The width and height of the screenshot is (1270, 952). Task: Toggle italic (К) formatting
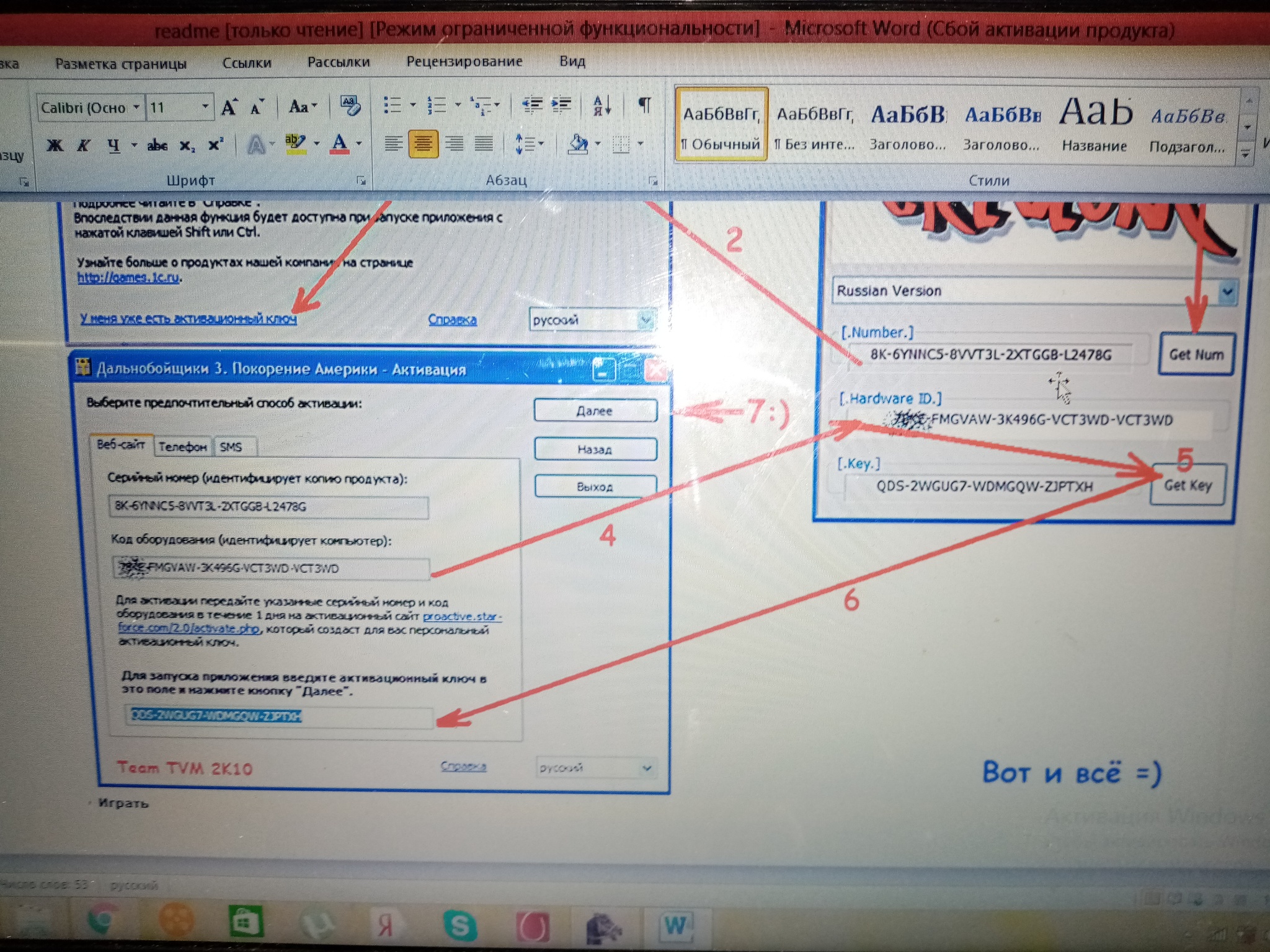tap(84, 146)
